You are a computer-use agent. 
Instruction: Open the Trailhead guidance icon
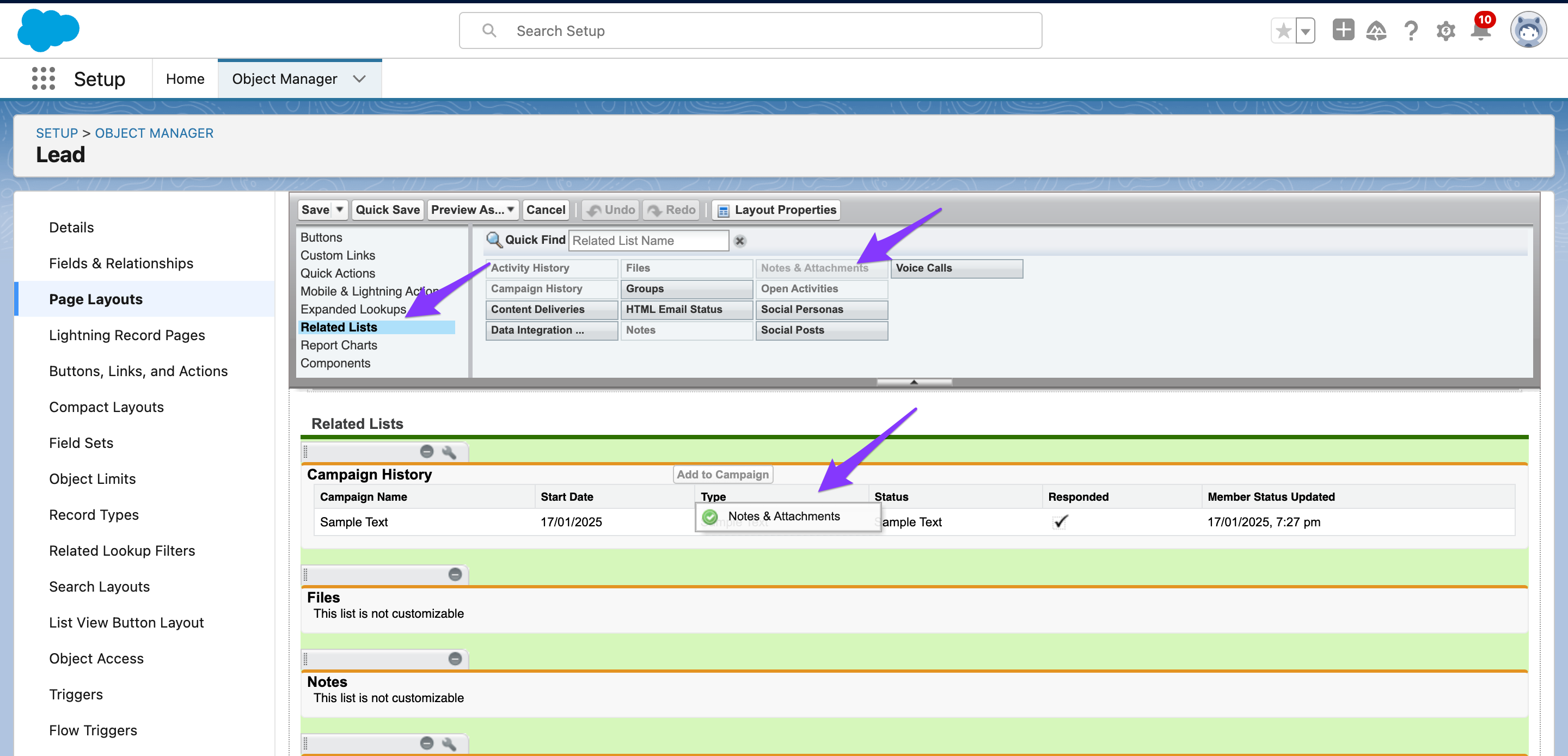click(1376, 31)
